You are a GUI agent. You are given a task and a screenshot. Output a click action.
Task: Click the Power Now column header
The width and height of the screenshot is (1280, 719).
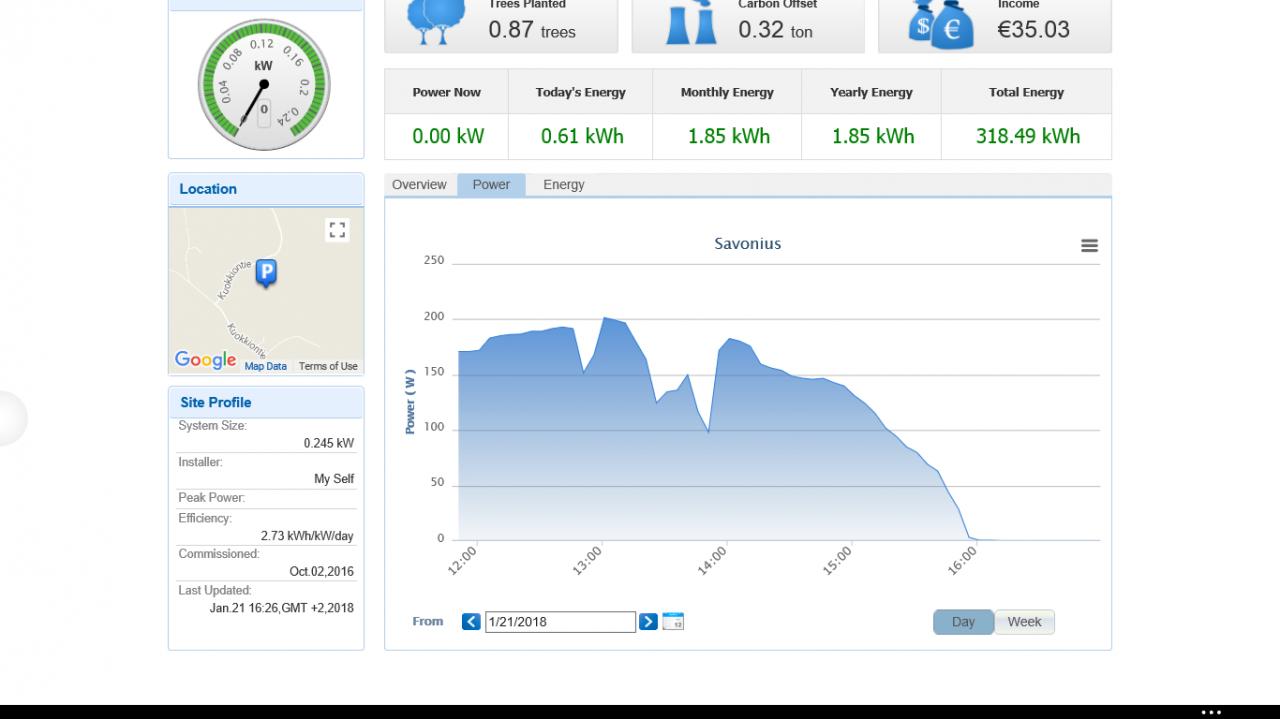[447, 92]
